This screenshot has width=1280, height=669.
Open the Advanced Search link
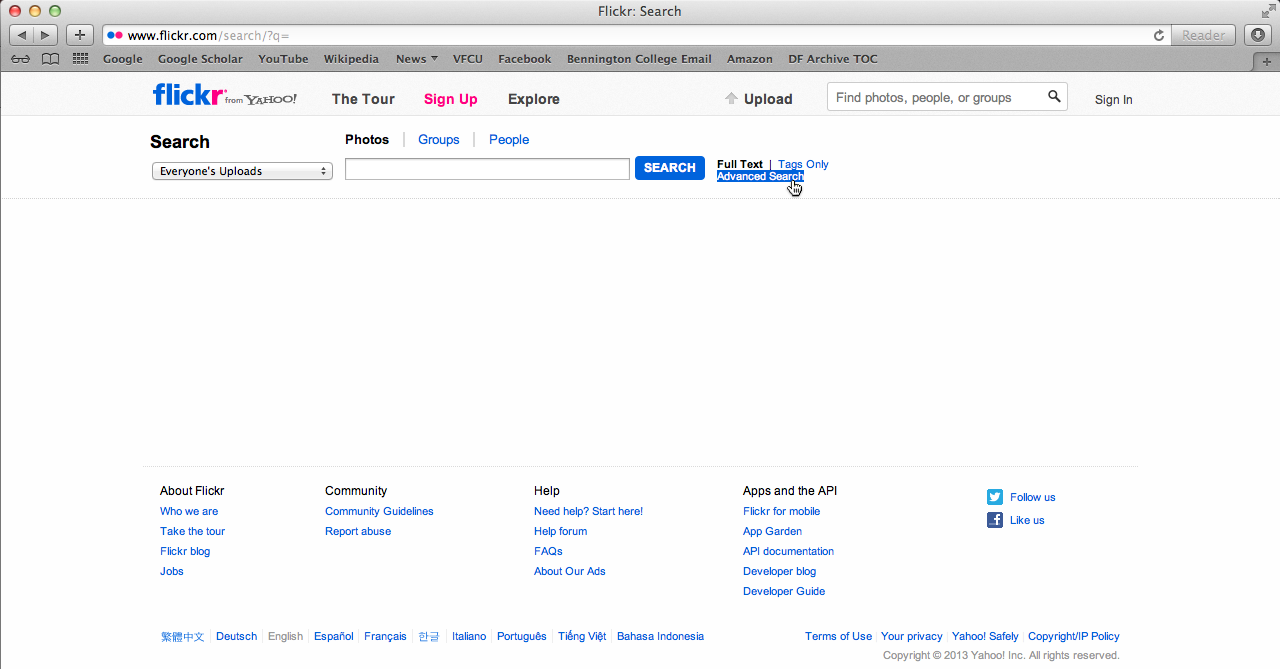pos(760,177)
